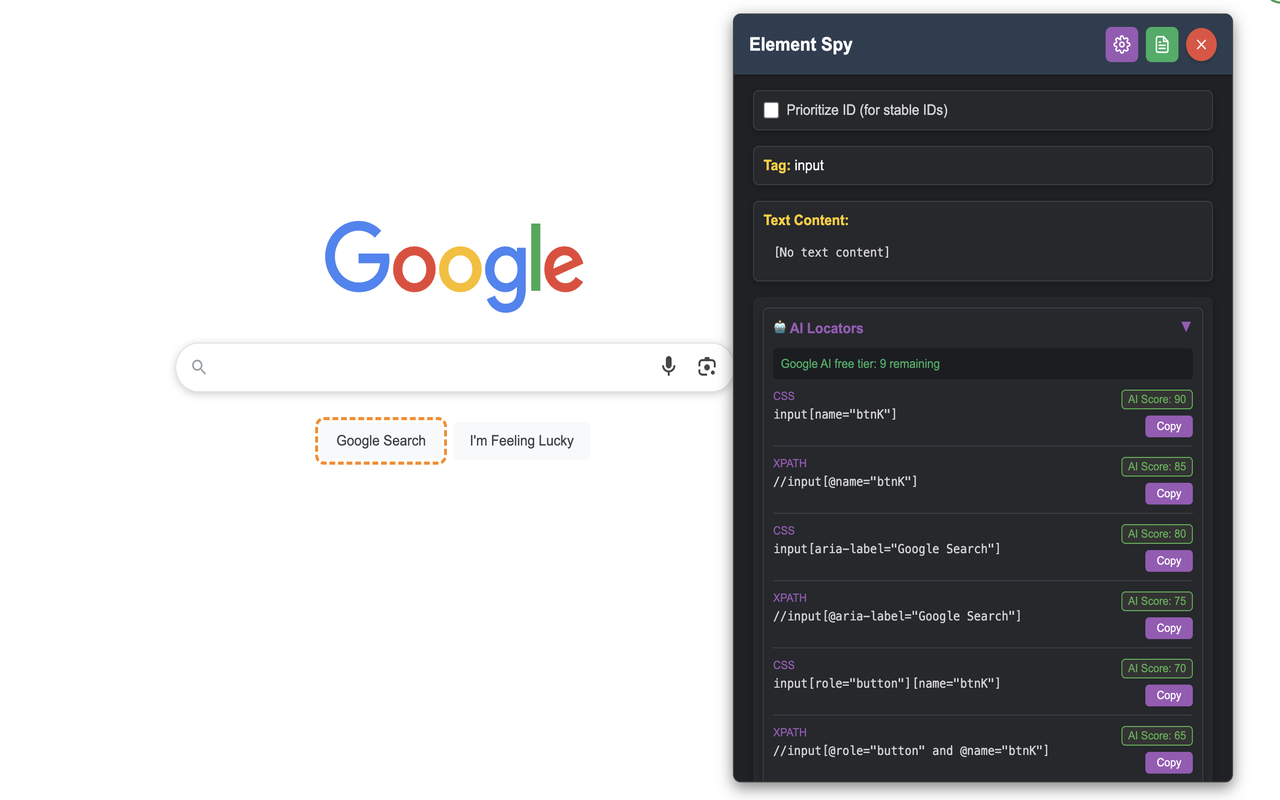This screenshot has height=800, width=1280.
Task: Click the Element Spy title
Action: click(801, 44)
